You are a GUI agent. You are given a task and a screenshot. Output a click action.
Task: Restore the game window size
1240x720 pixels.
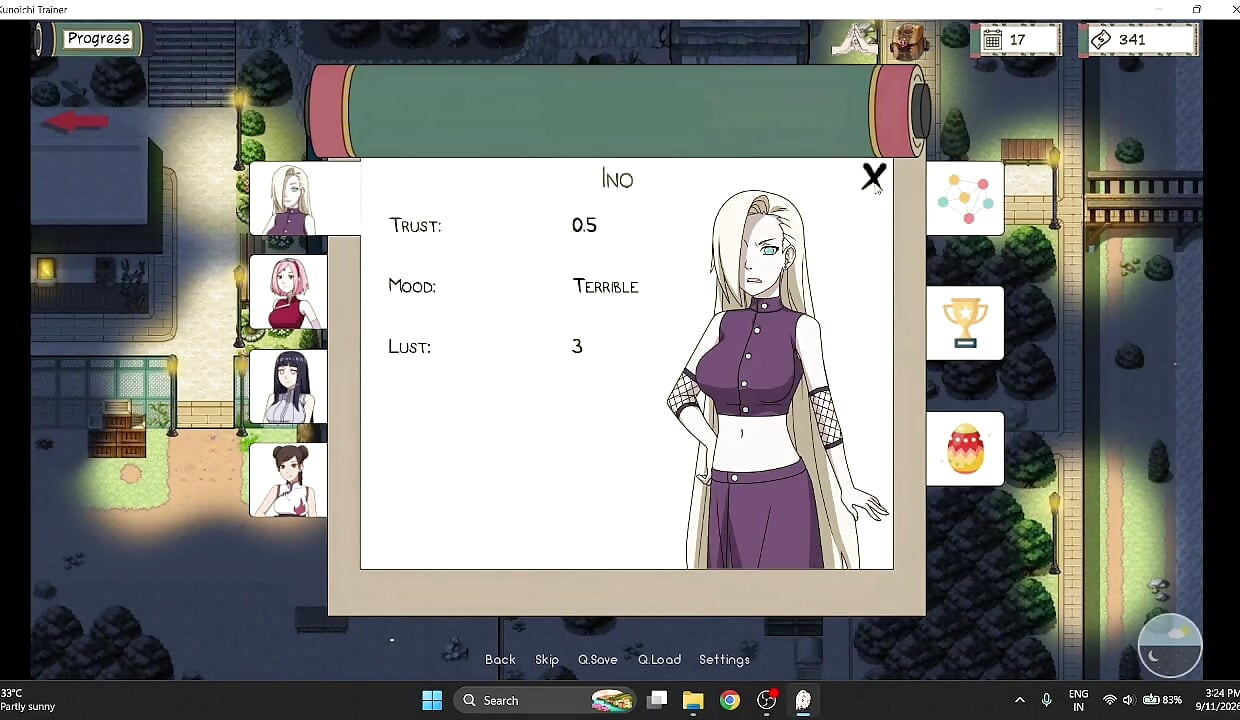1197,9
